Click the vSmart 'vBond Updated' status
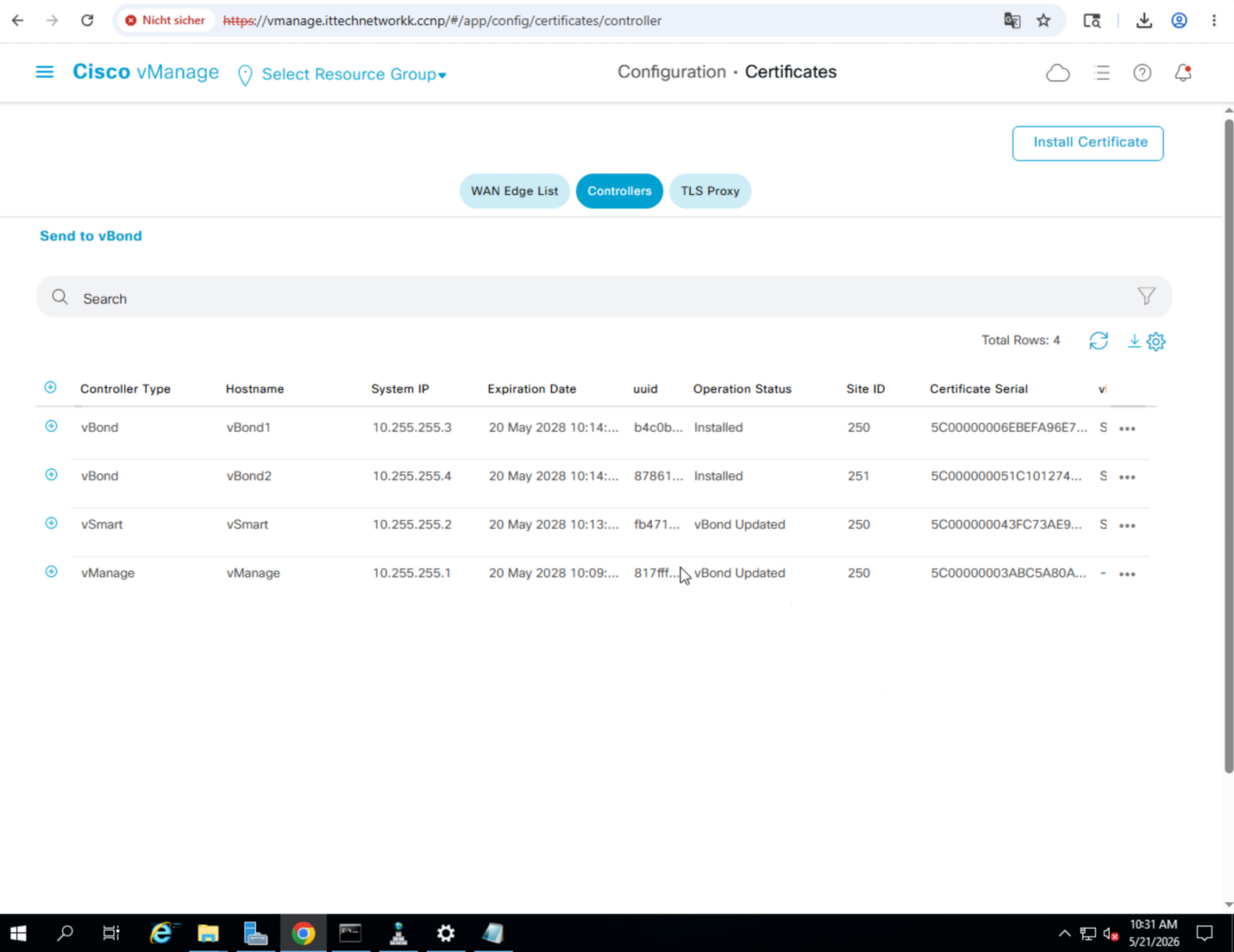 coord(740,524)
